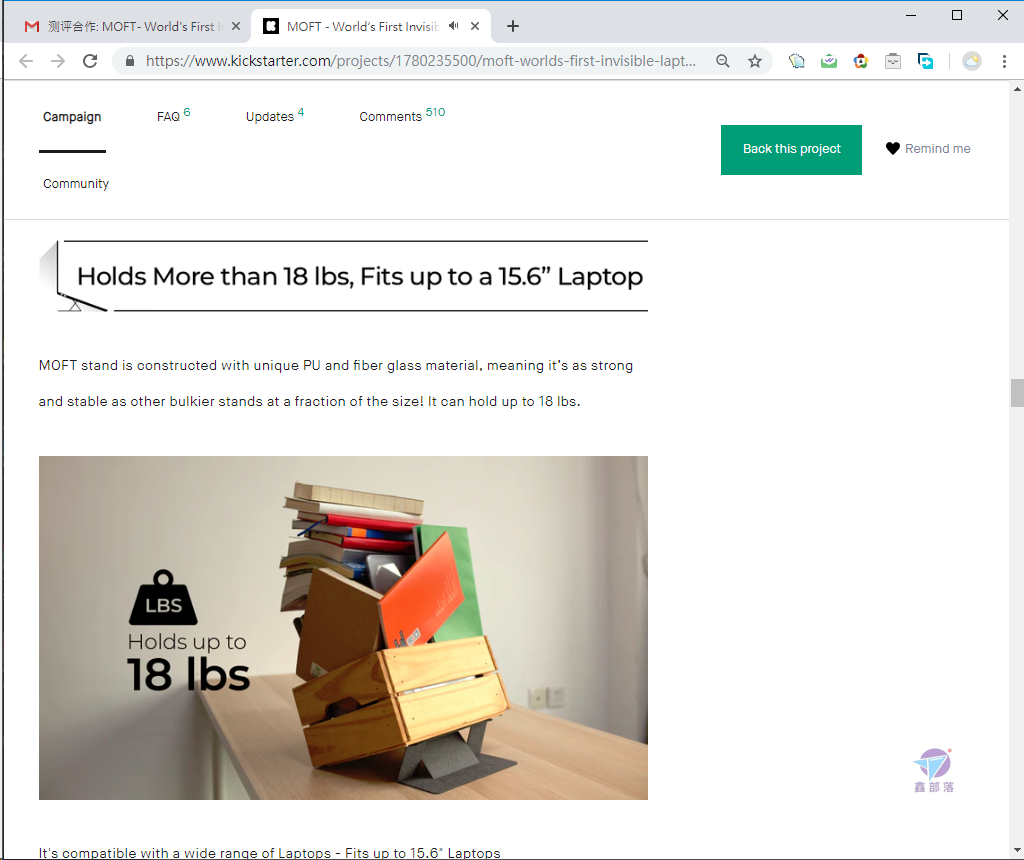Screen dimensions: 1024x860
Task: Open a new browser tab
Action: 513,26
